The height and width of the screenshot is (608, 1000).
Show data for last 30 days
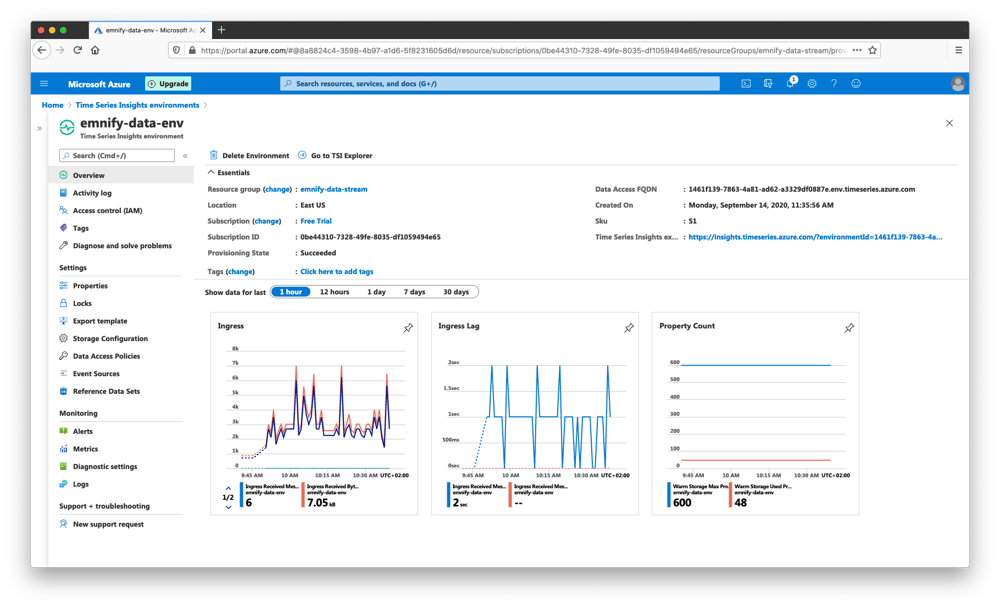click(456, 292)
